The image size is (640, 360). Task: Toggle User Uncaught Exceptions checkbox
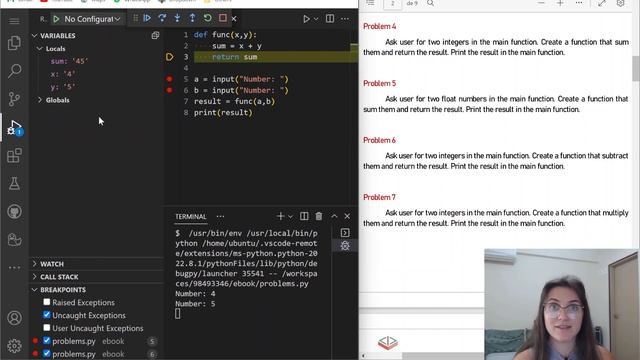47,328
